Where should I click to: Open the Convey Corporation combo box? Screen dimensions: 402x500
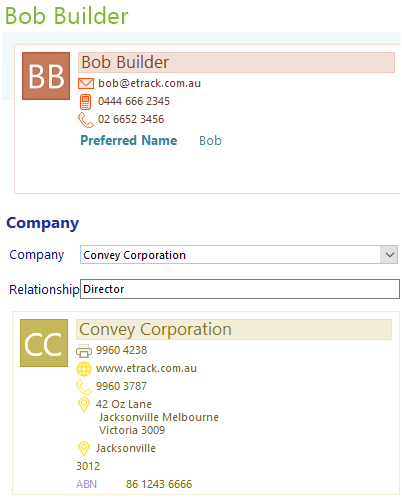click(x=239, y=255)
